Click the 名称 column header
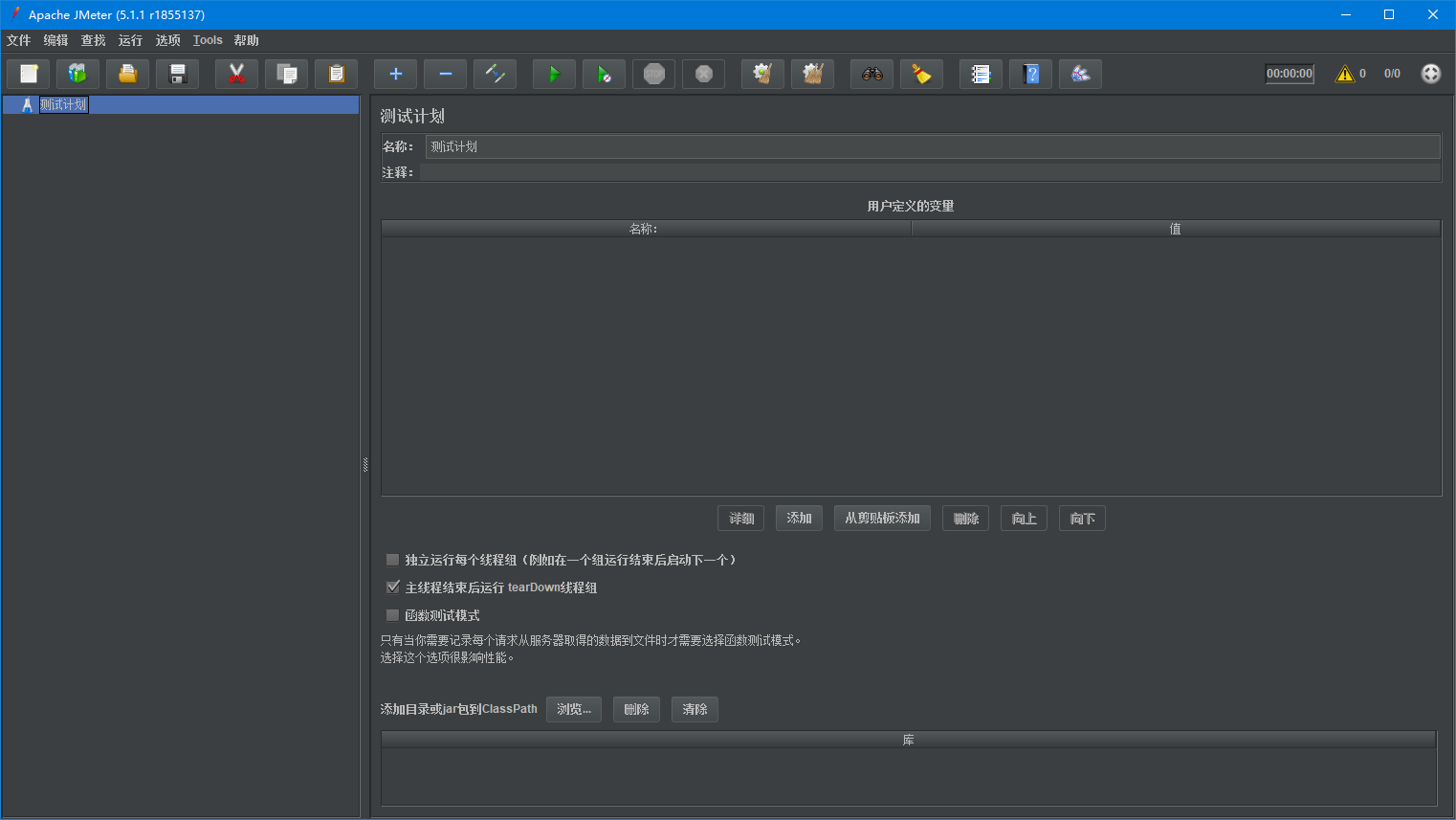Viewport: 1456px width, 820px height. click(x=646, y=229)
